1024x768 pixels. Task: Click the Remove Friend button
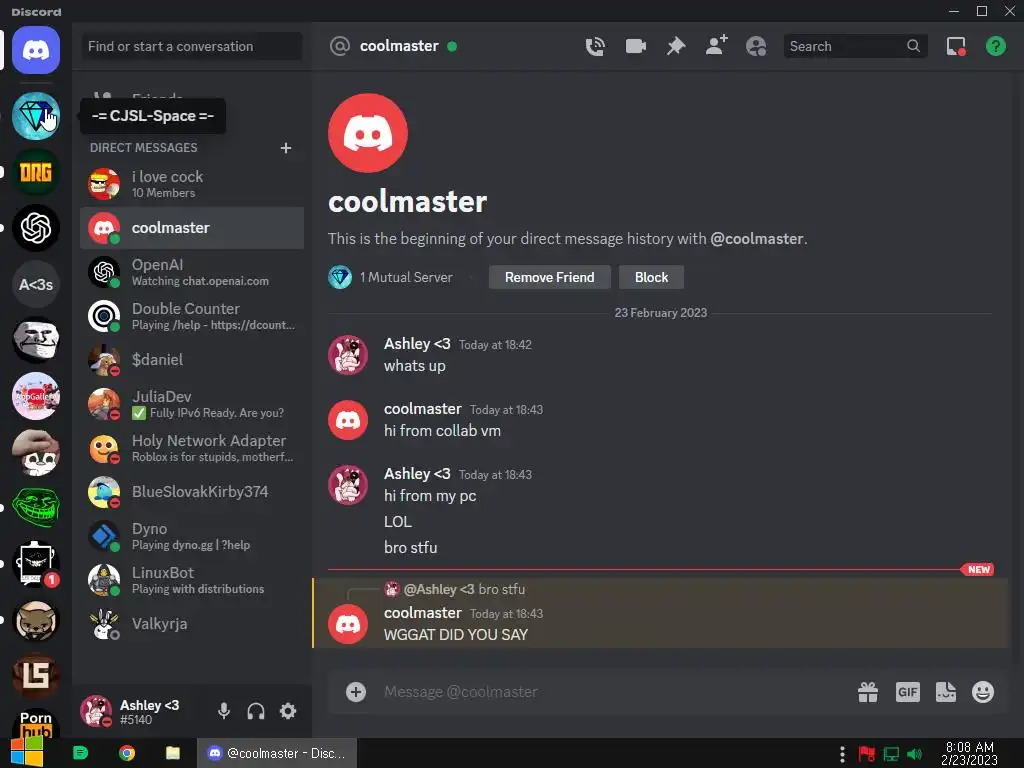550,277
